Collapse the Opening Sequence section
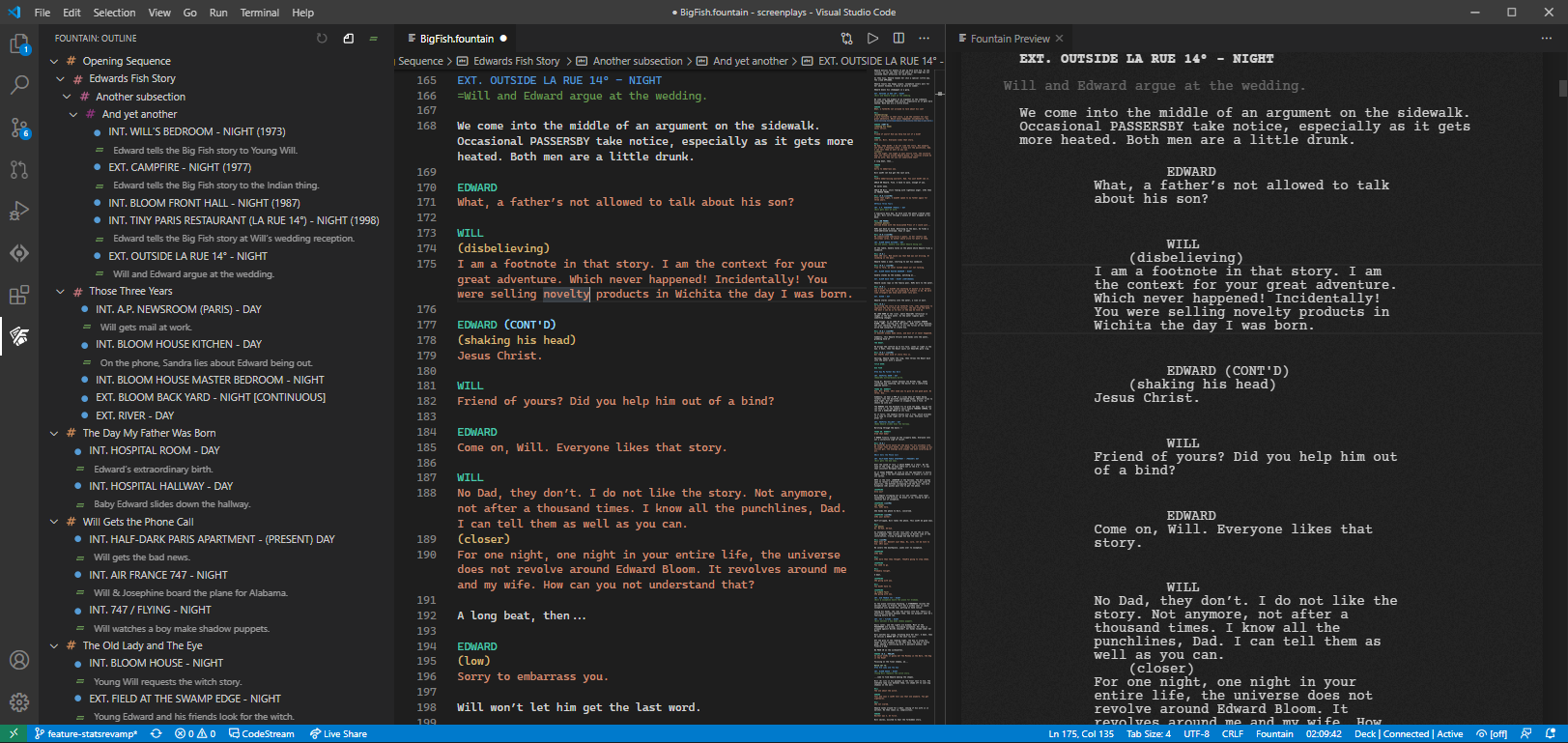The image size is (1568, 743). [54, 61]
